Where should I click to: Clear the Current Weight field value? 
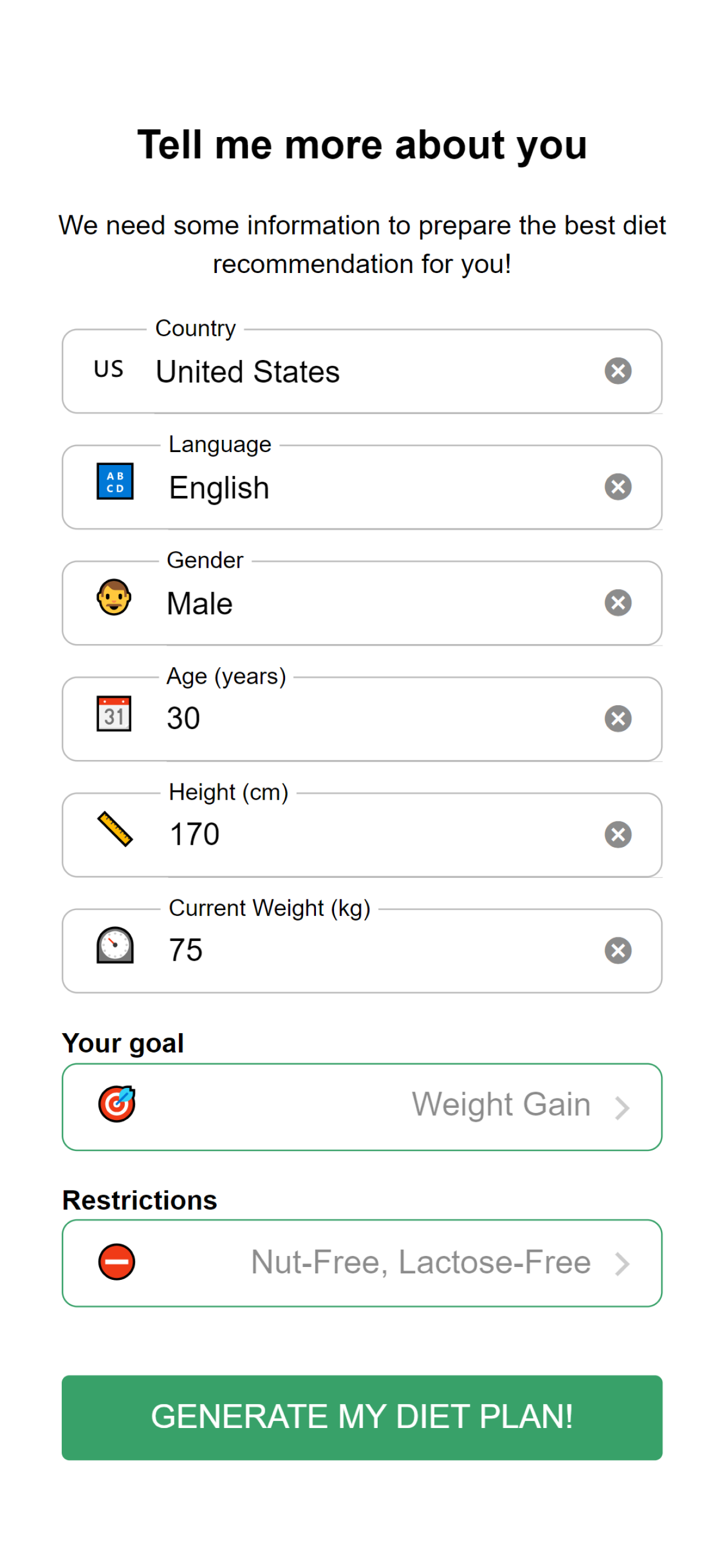(x=617, y=951)
